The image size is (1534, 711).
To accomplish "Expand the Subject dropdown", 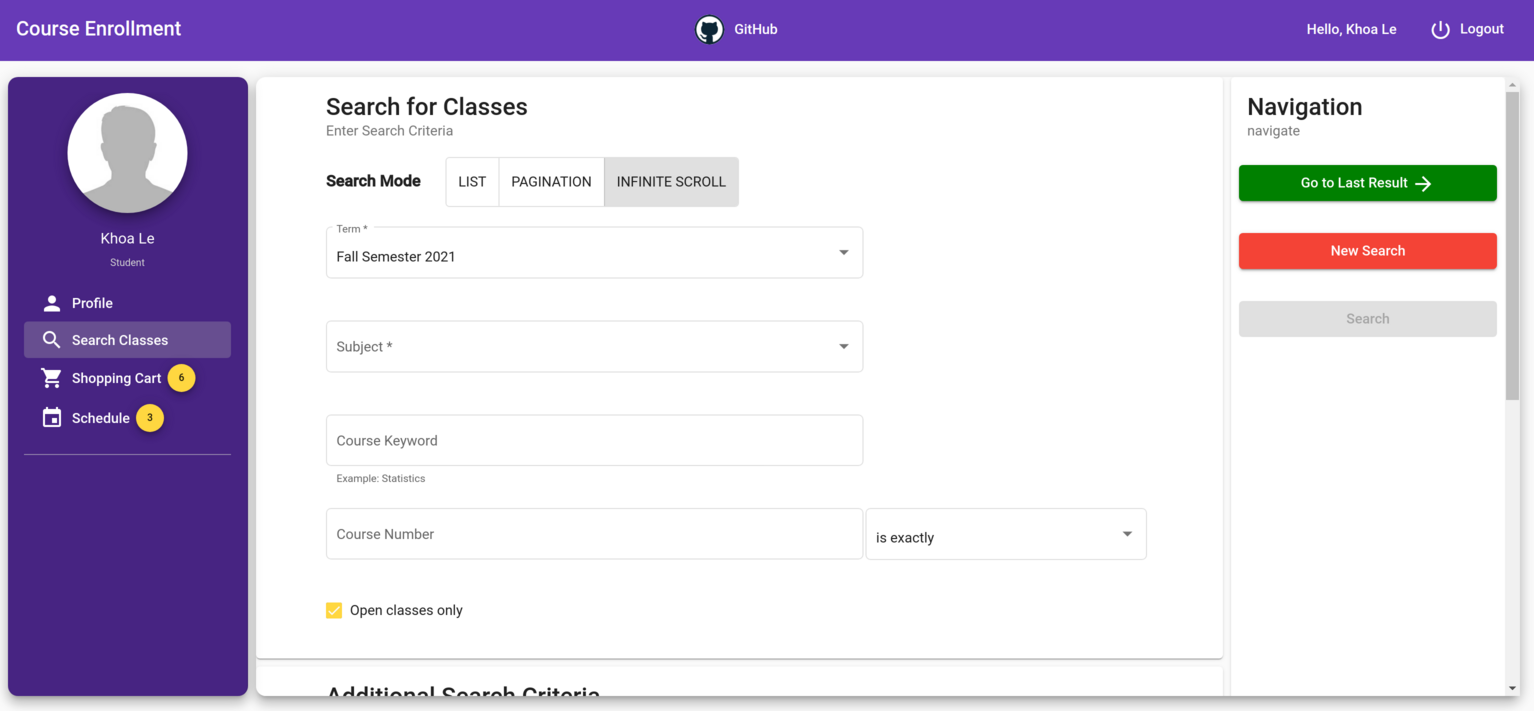I will point(594,347).
